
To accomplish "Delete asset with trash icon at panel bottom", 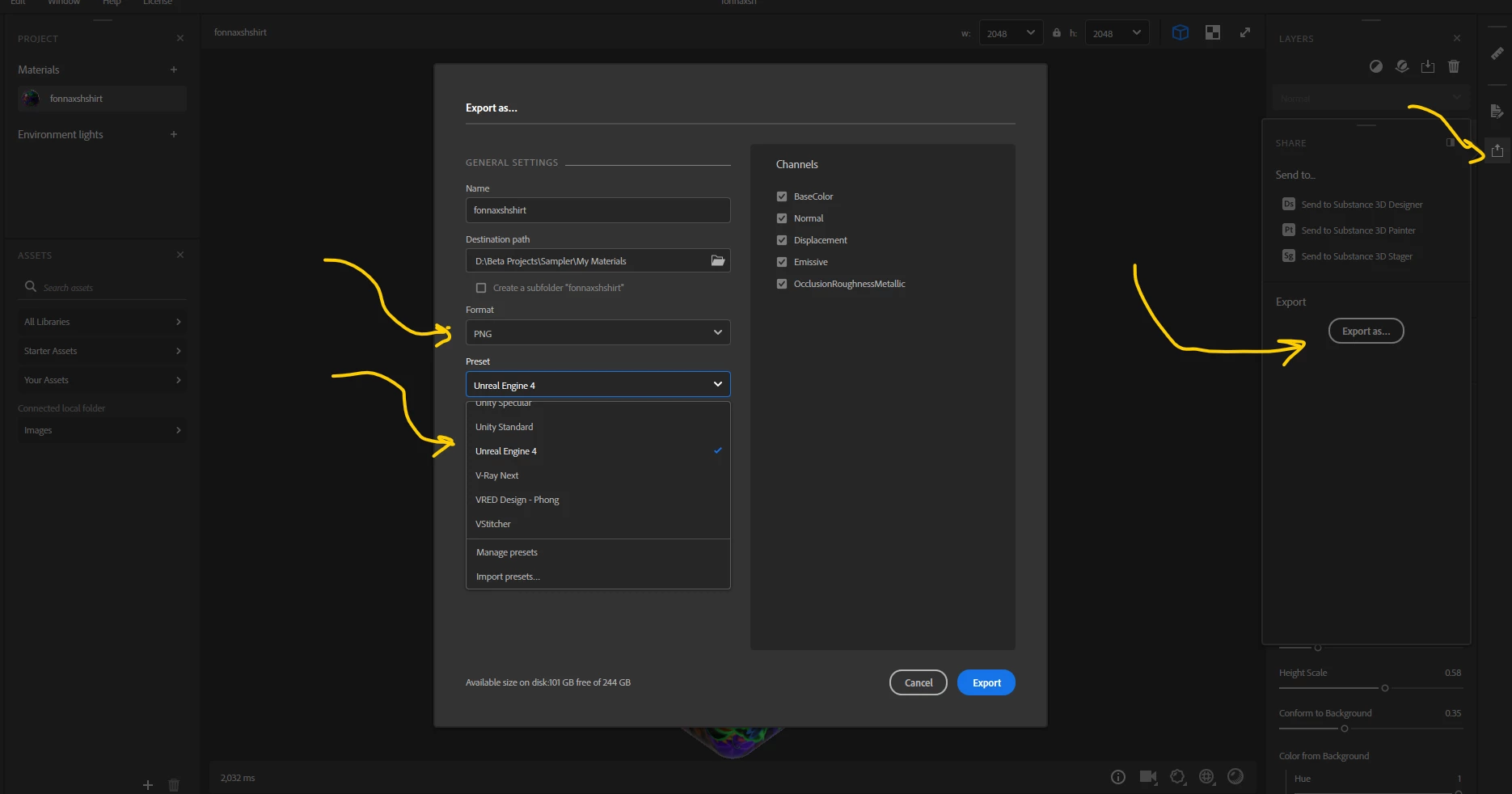I will tap(174, 785).
